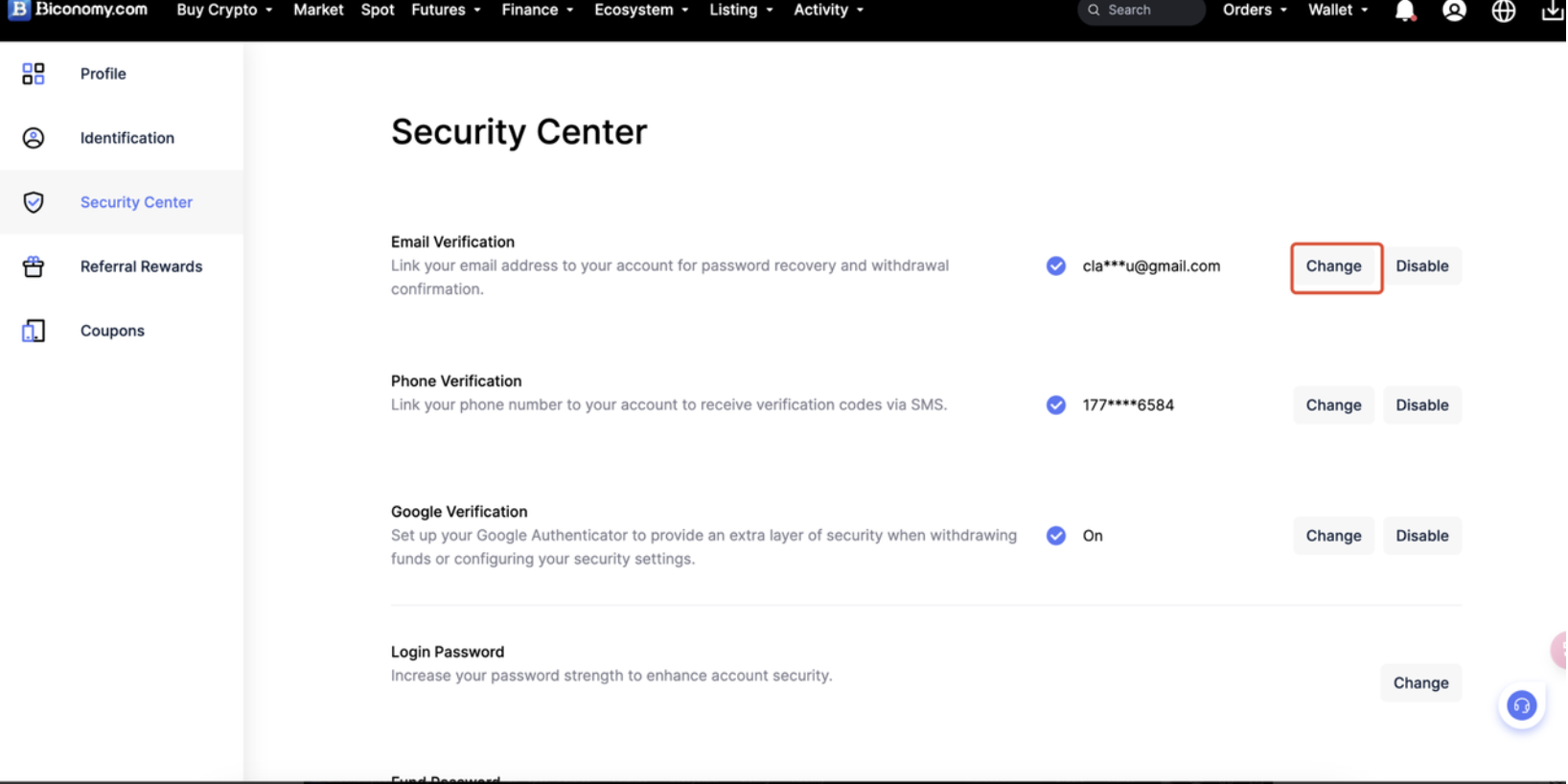The height and width of the screenshot is (784, 1568).
Task: Go to the Market page
Action: (318, 10)
